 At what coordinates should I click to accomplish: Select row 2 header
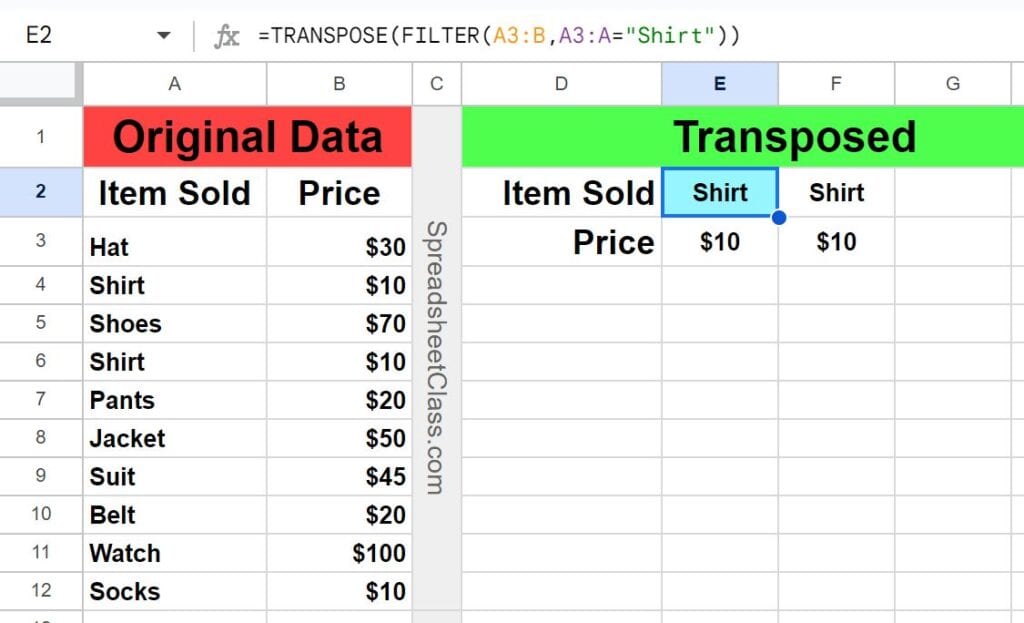(x=40, y=191)
